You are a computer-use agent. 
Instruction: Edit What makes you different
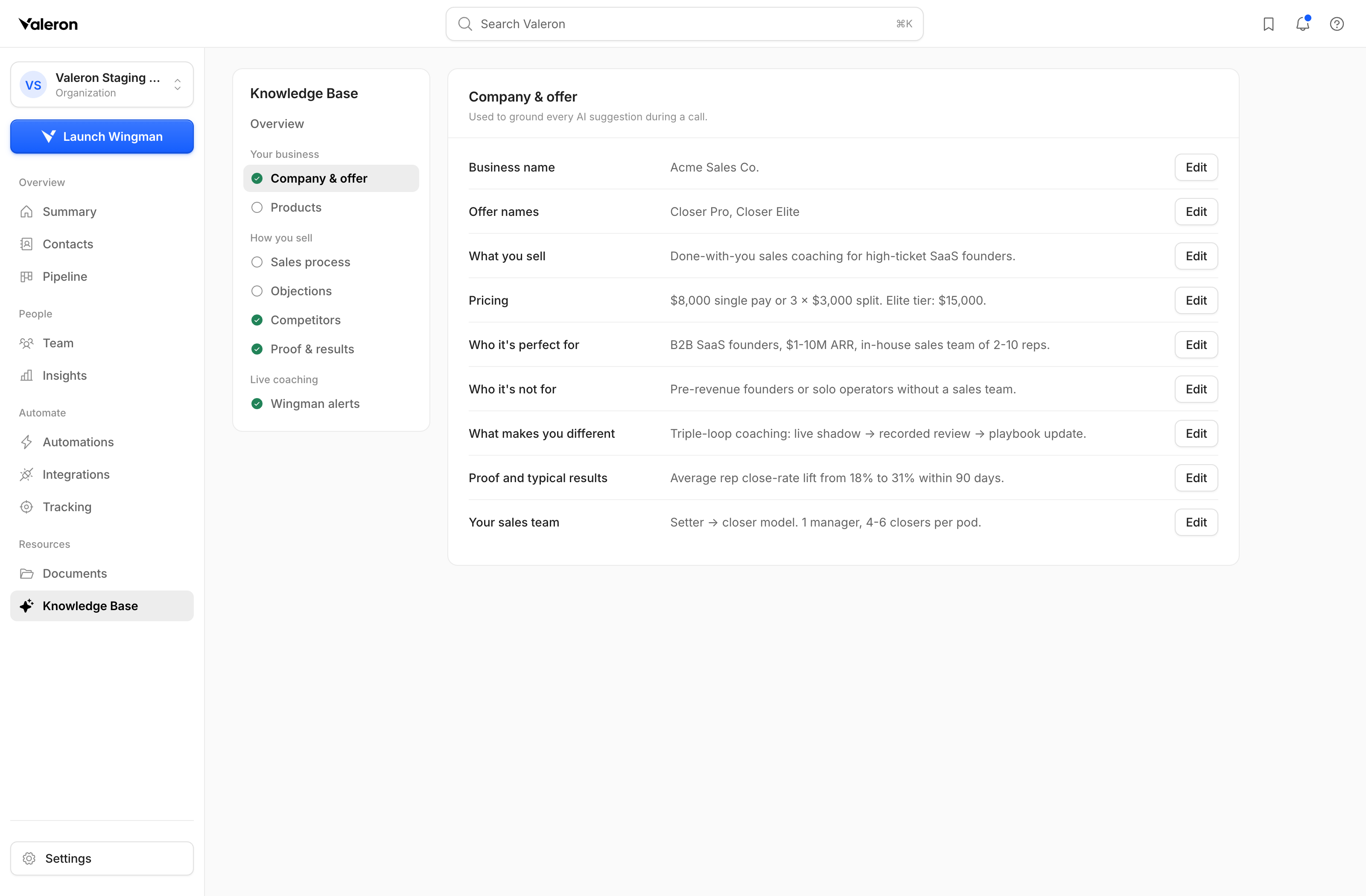1196,433
